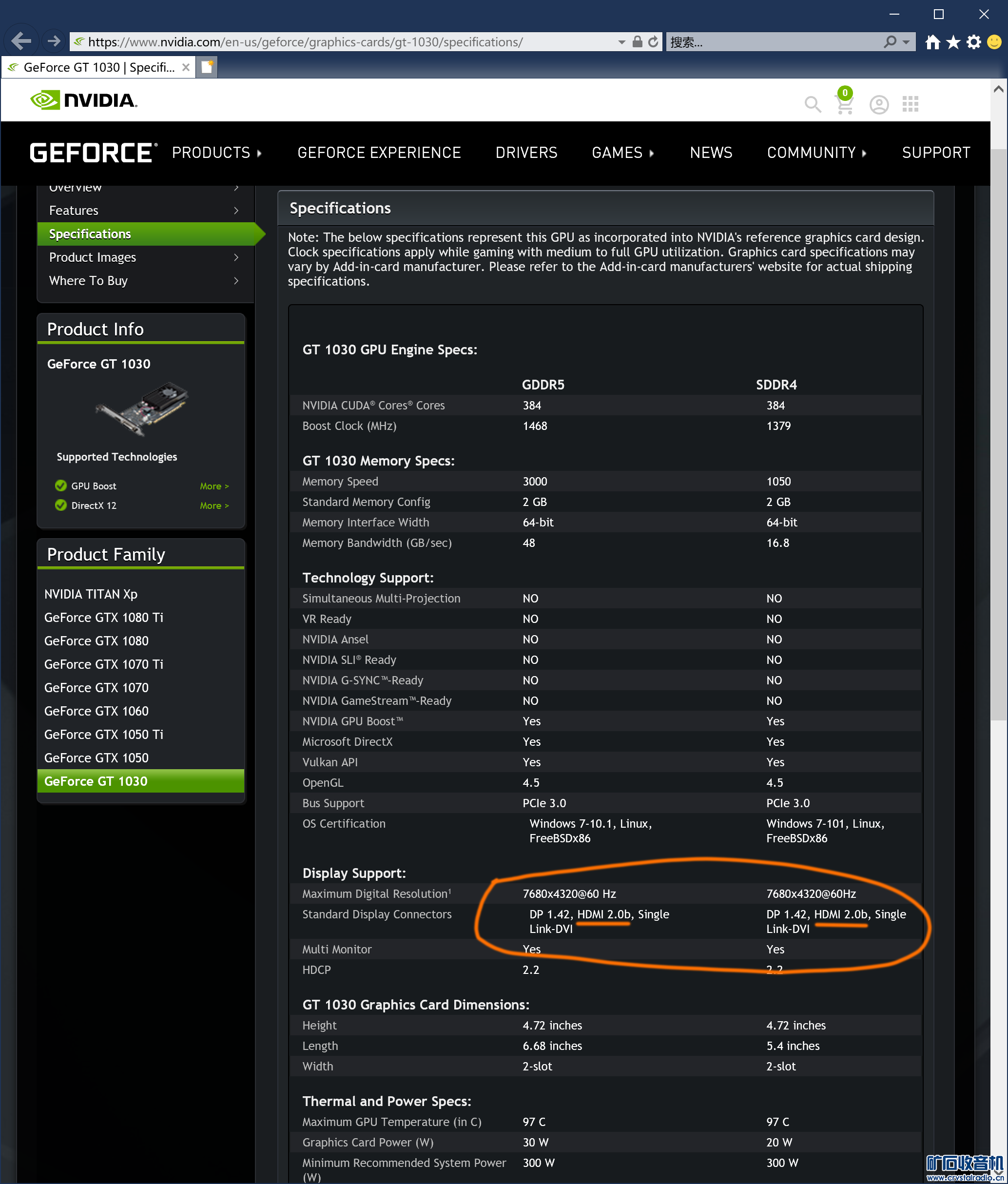This screenshot has width=1008, height=1184.
Task: Open the user account icon
Action: tap(879, 105)
